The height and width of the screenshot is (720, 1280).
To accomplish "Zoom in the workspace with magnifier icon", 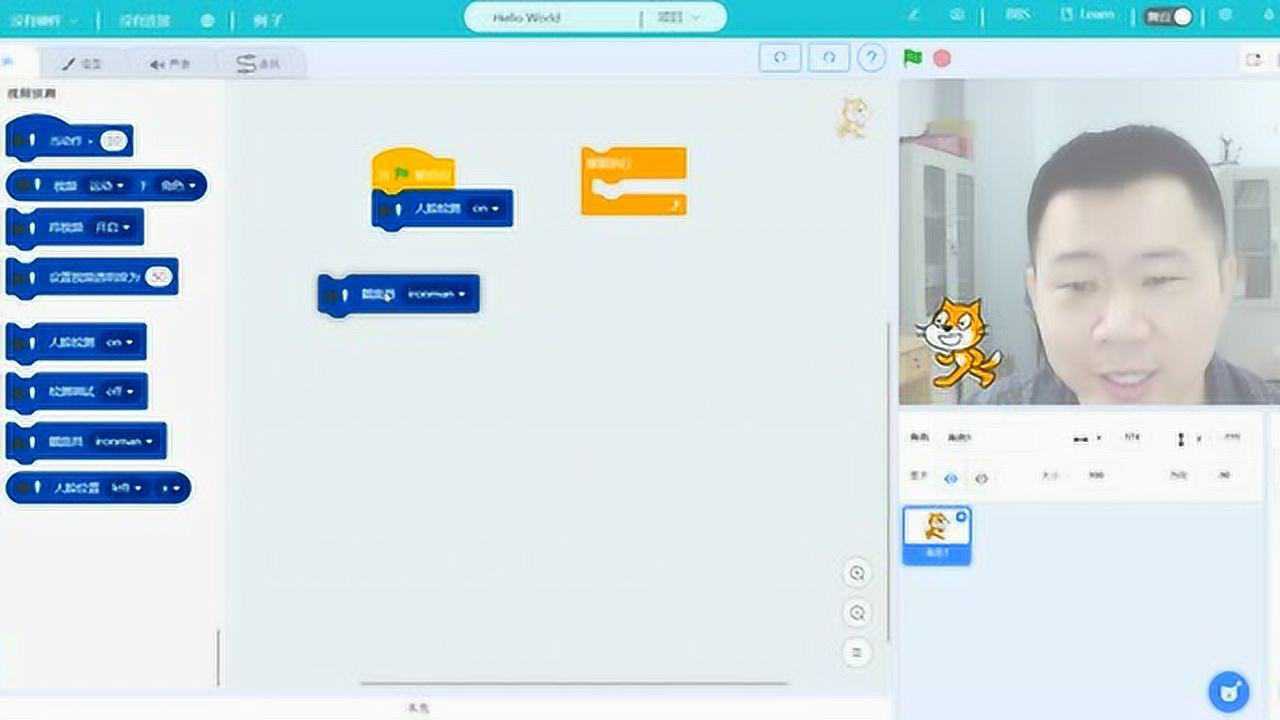I will click(x=857, y=573).
